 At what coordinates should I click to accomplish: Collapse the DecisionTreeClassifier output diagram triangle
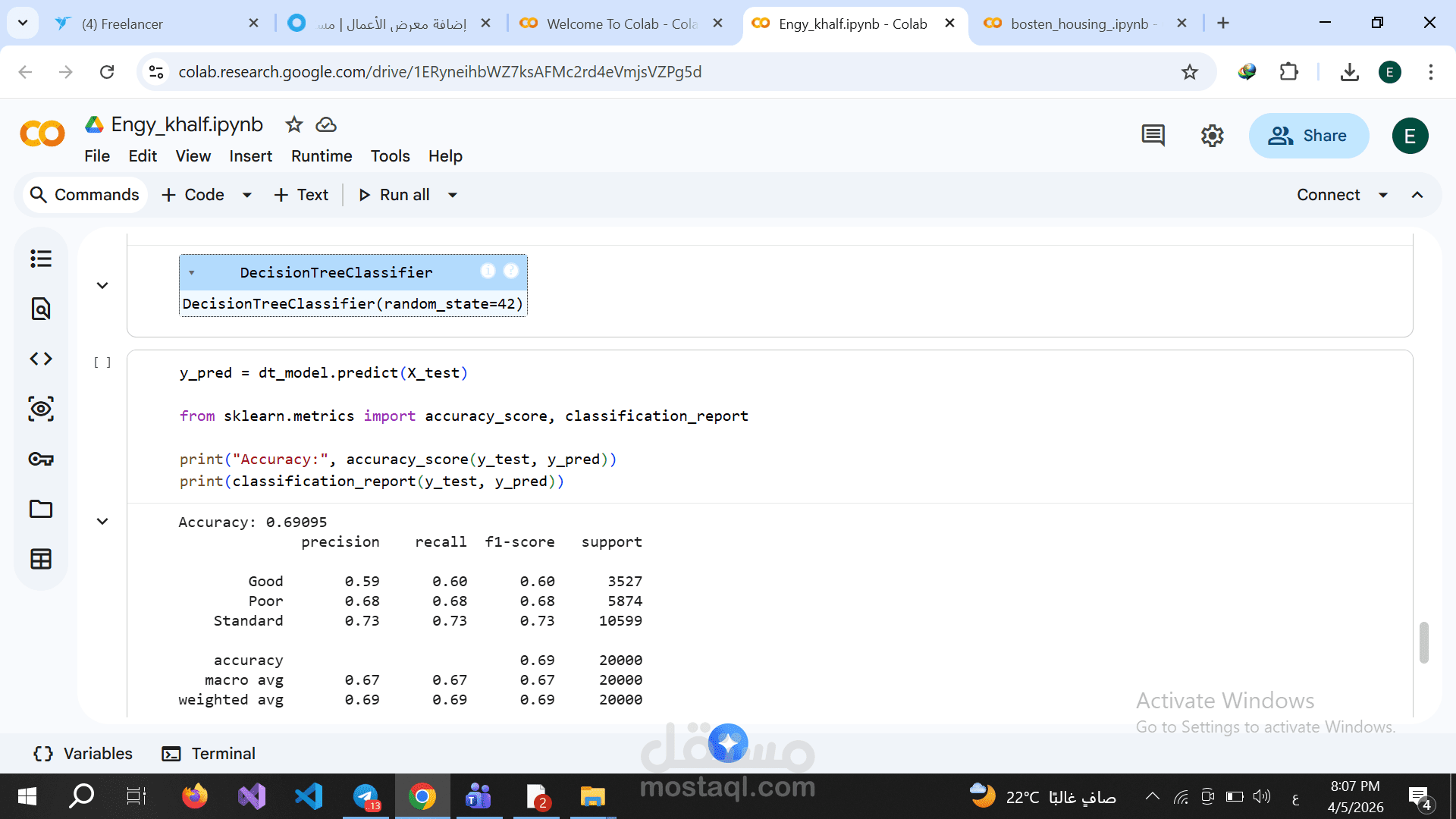[192, 273]
